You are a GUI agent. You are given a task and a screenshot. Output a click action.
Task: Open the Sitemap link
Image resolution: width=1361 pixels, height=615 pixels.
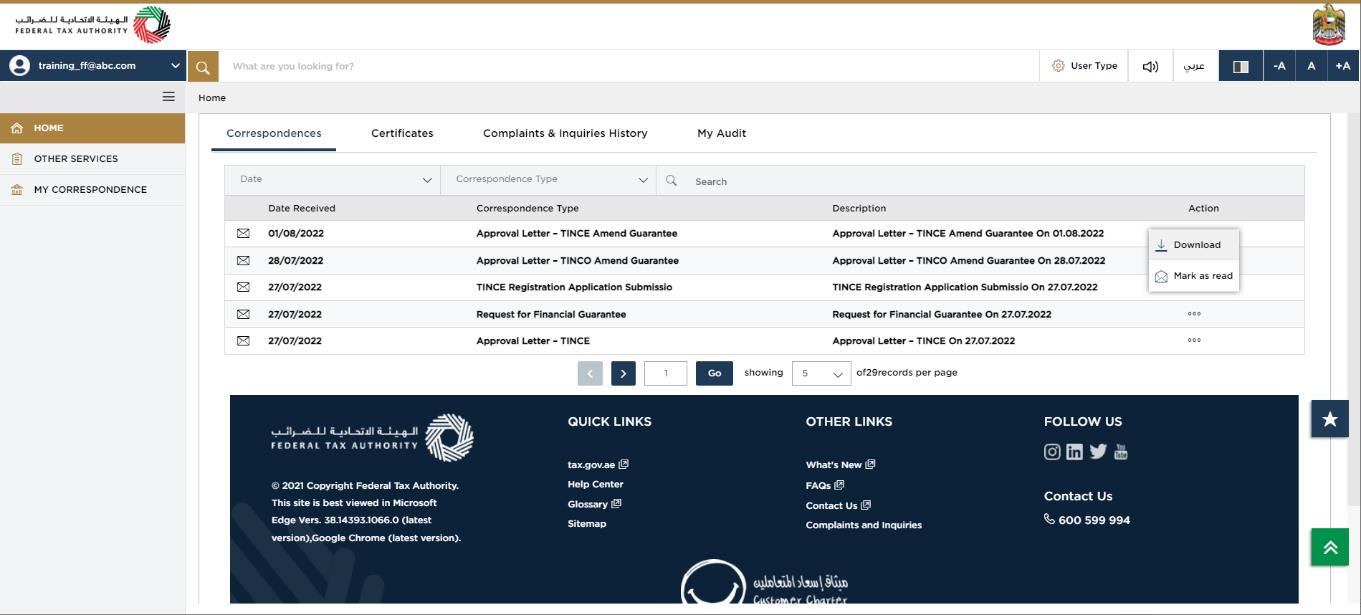587,524
